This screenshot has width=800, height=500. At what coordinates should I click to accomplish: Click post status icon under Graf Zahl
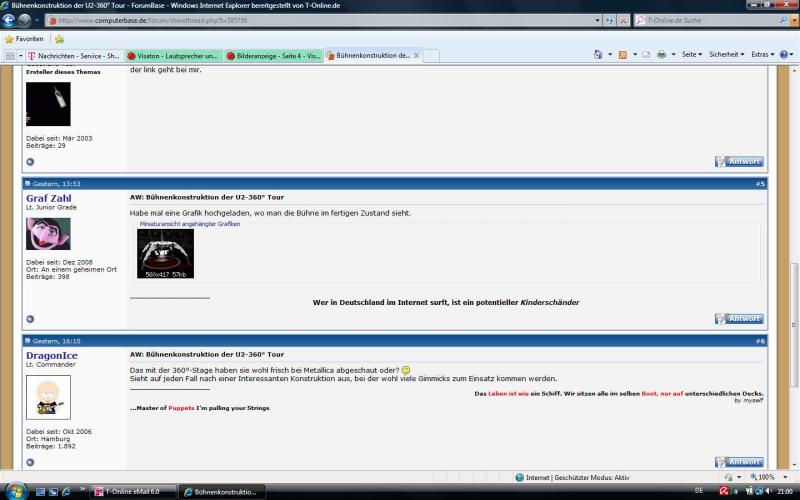(30, 319)
